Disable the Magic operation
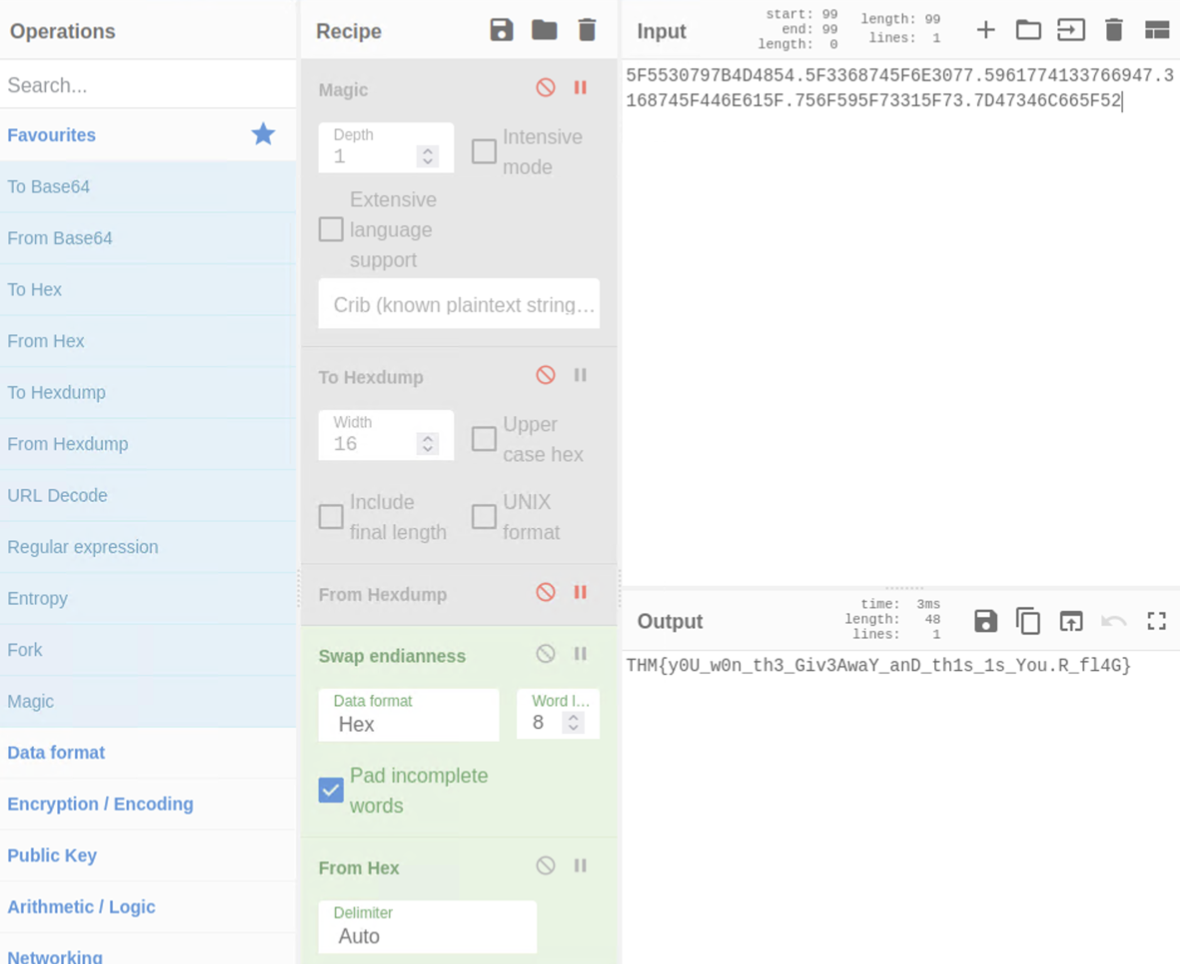Screen dimensions: 1180x965 tap(545, 88)
